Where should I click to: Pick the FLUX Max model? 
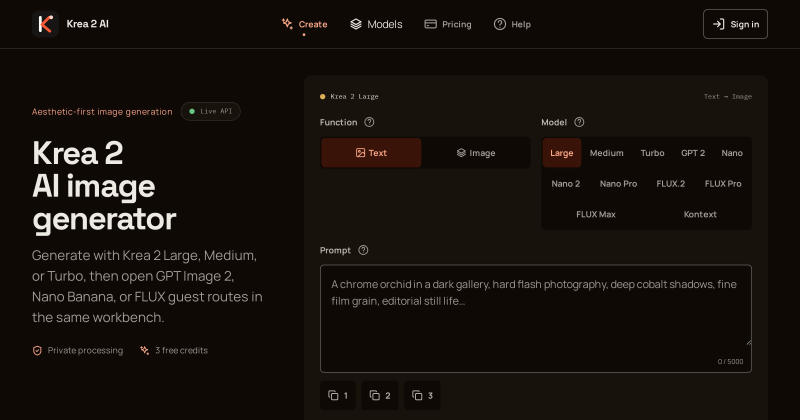pyautogui.click(x=596, y=214)
